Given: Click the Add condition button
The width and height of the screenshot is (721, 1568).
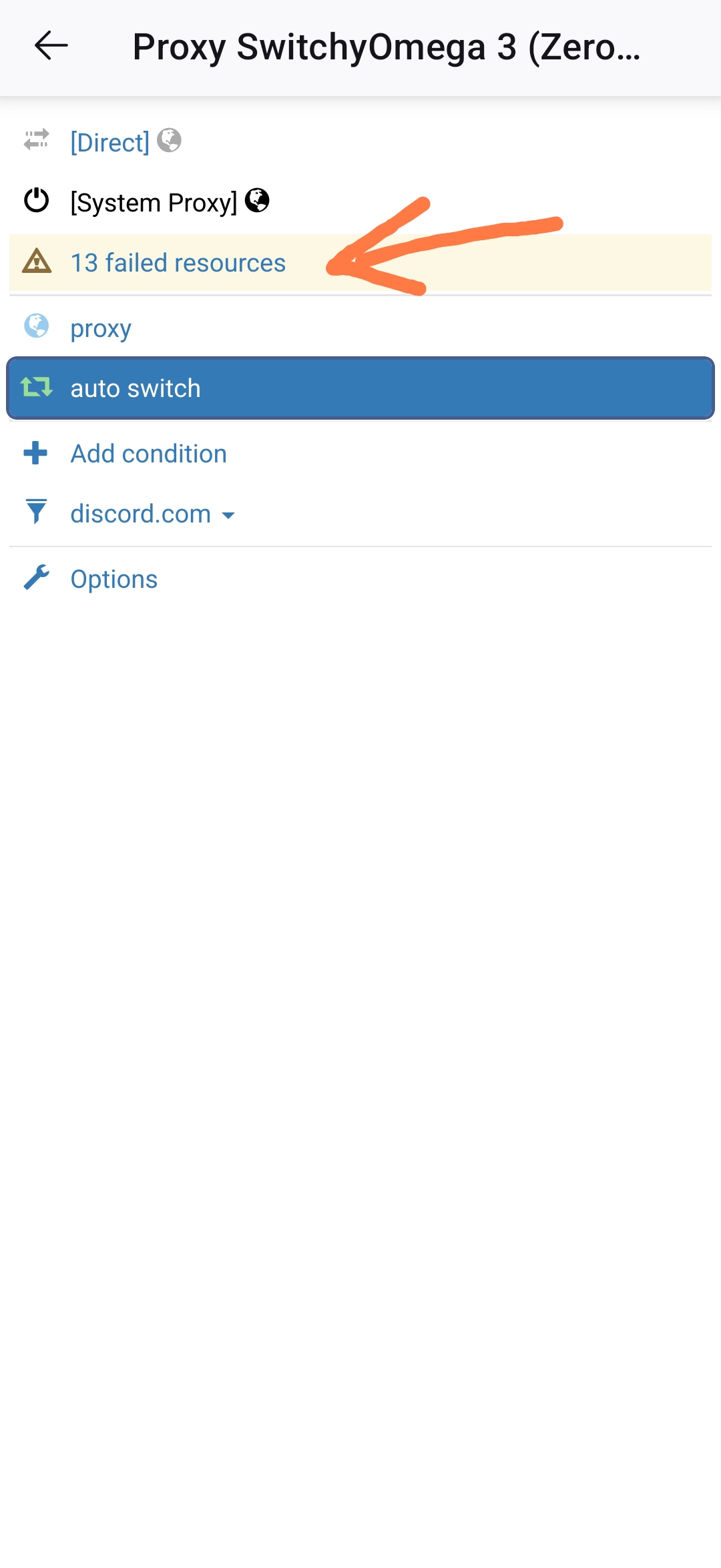Looking at the screenshot, I should [x=148, y=454].
